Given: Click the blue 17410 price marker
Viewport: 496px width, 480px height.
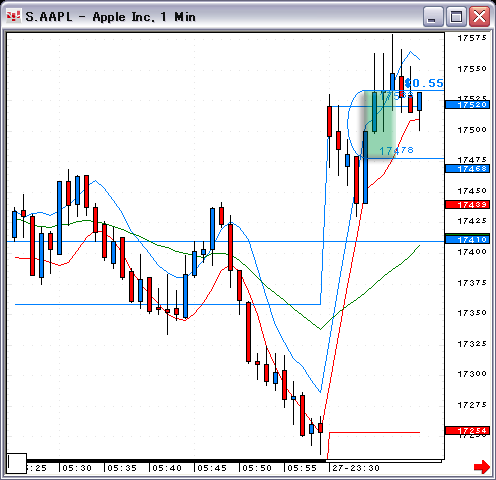Looking at the screenshot, I should 467,240.
